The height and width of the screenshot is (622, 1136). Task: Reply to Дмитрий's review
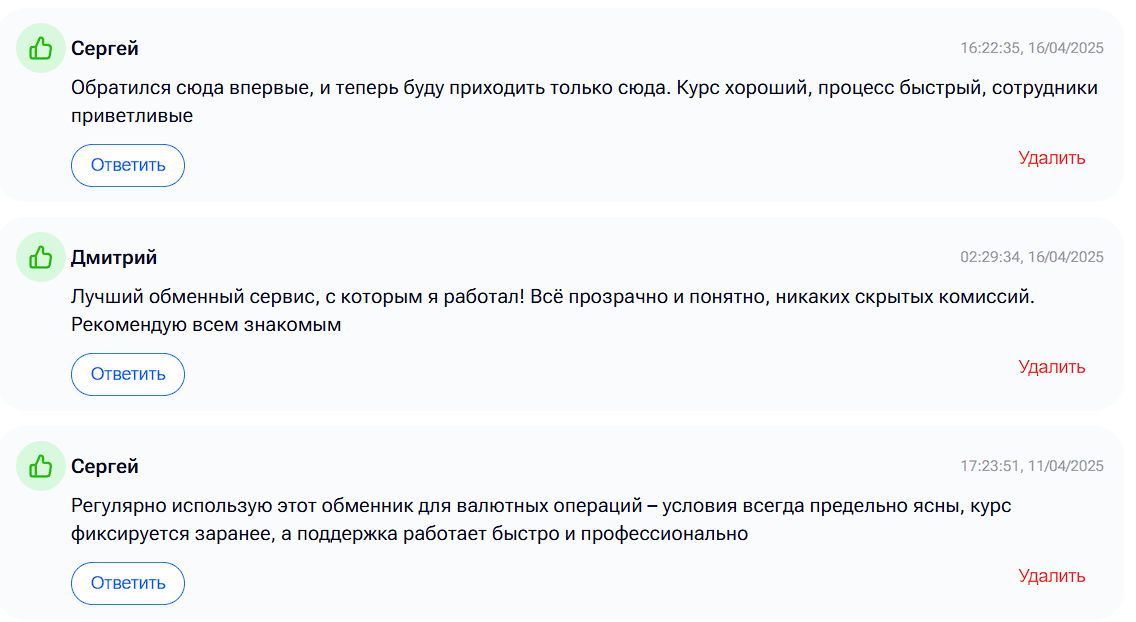pyautogui.click(x=128, y=374)
